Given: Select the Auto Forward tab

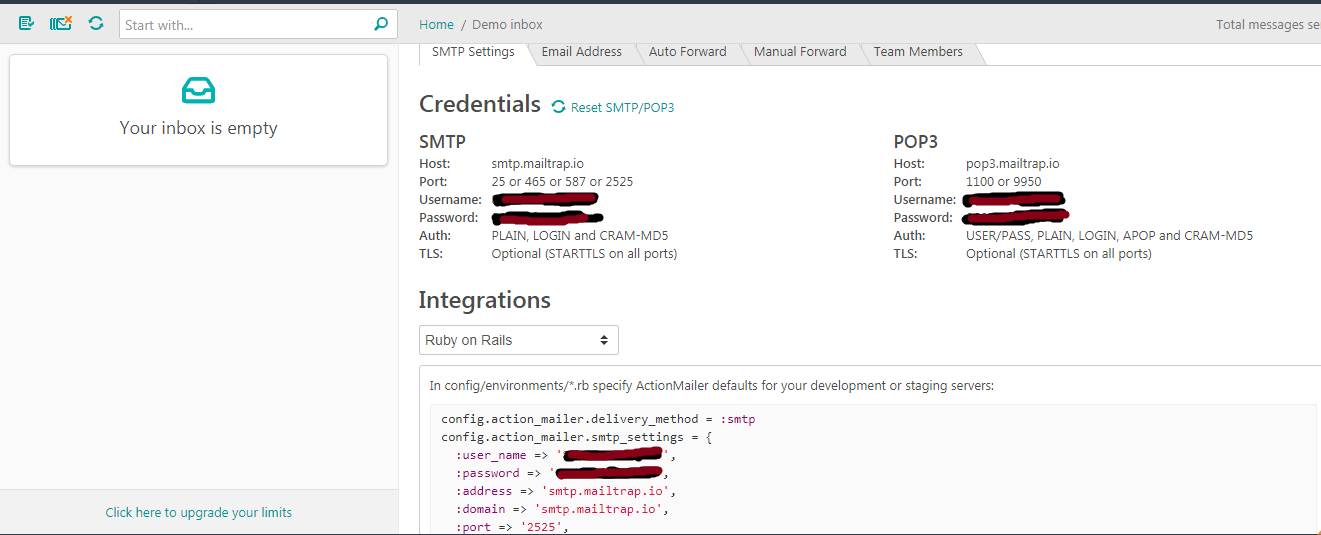Looking at the screenshot, I should (x=687, y=52).
